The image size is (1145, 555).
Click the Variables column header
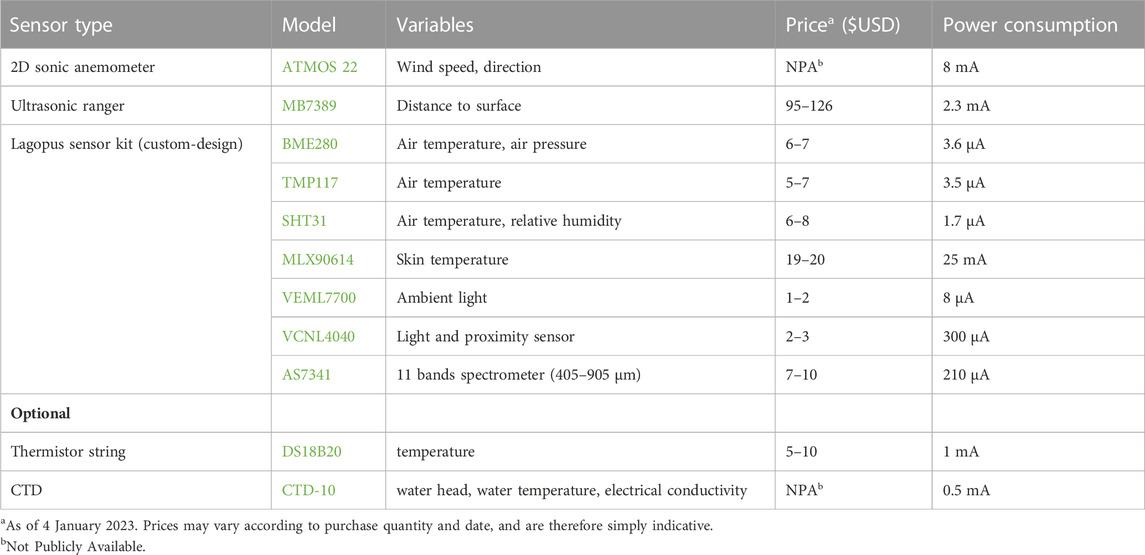435,25
